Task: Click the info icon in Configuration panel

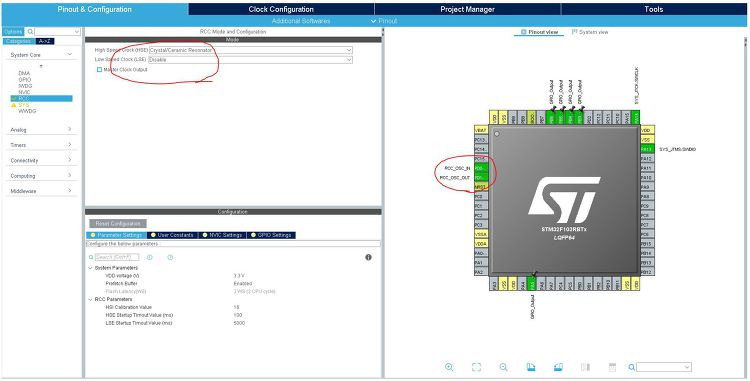Action: (x=368, y=257)
